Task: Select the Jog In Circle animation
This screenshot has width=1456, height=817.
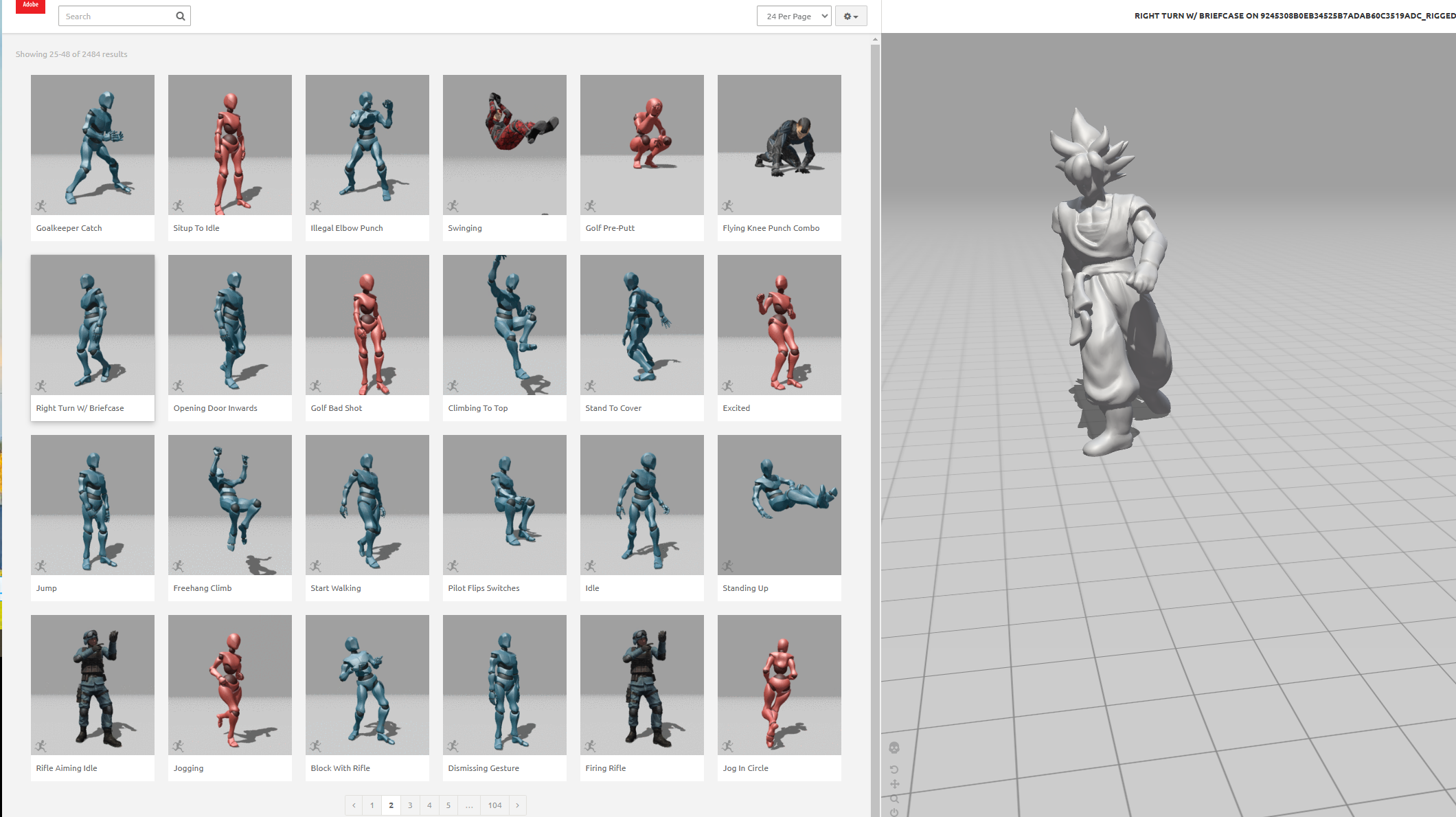Action: [x=780, y=697]
